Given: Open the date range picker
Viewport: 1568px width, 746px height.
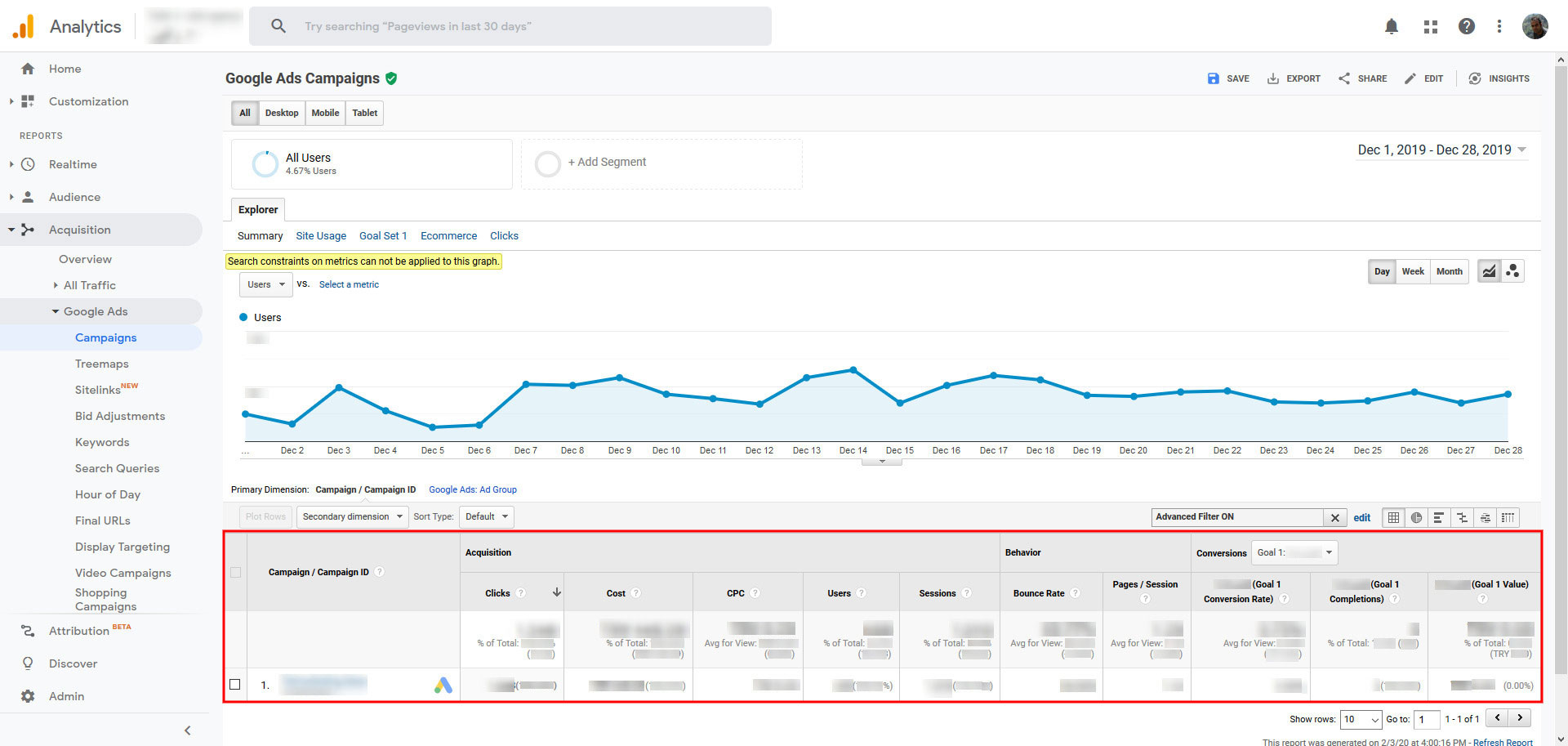Looking at the screenshot, I should pos(1442,150).
